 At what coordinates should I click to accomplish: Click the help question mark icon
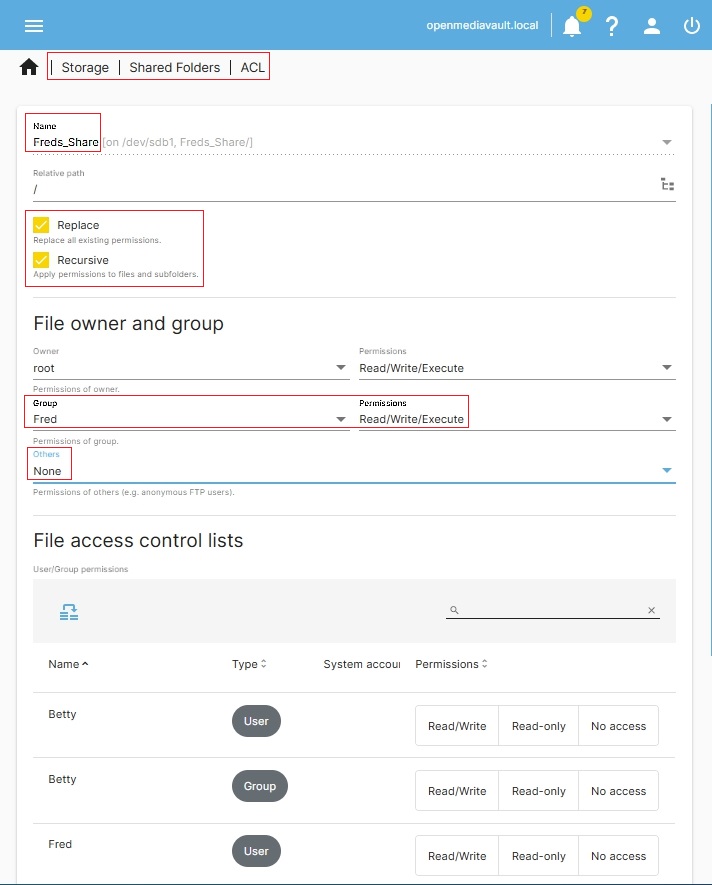click(612, 26)
